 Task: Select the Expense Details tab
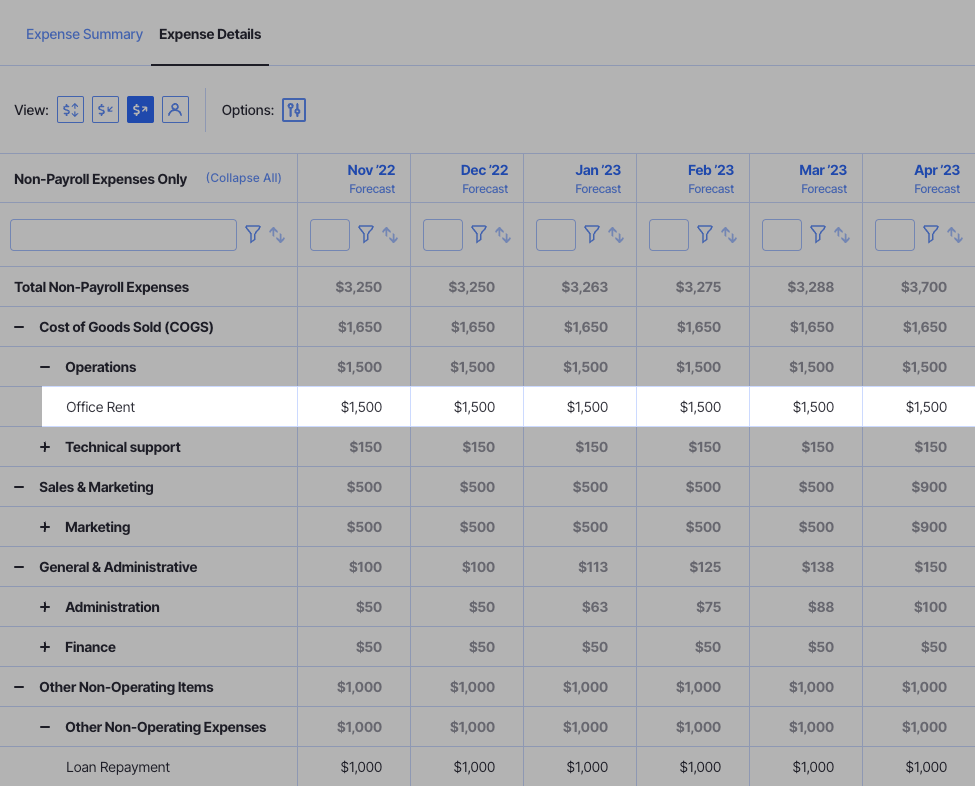tap(209, 34)
